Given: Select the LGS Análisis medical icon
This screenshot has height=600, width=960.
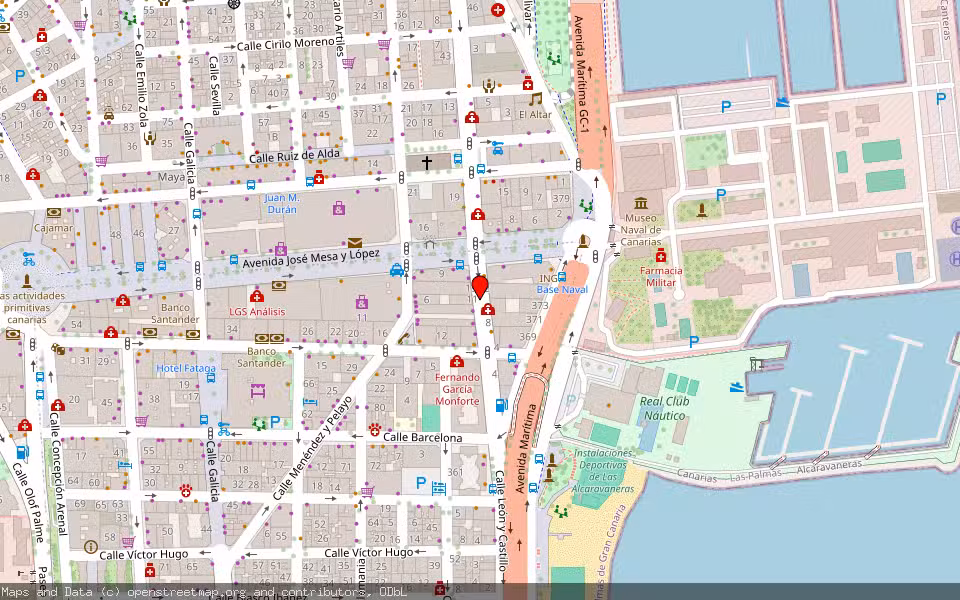Looking at the screenshot, I should coord(257,297).
